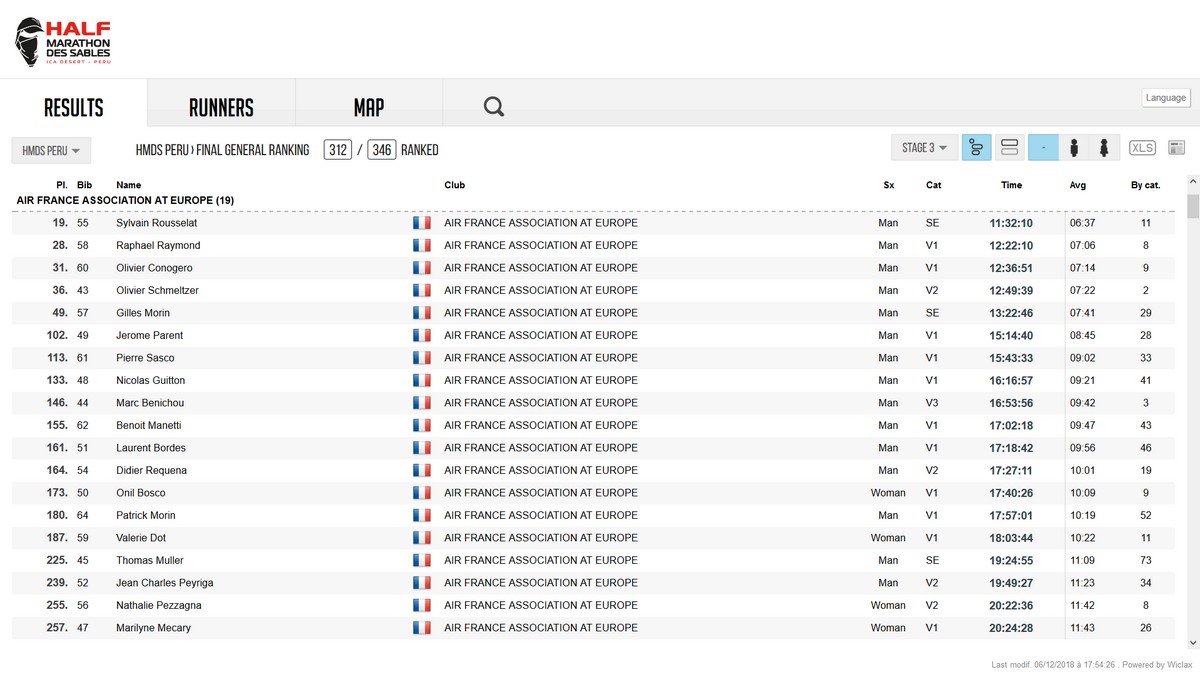This screenshot has width=1200, height=674.
Task: Open runner Raphael Raymond
Action: coord(158,245)
